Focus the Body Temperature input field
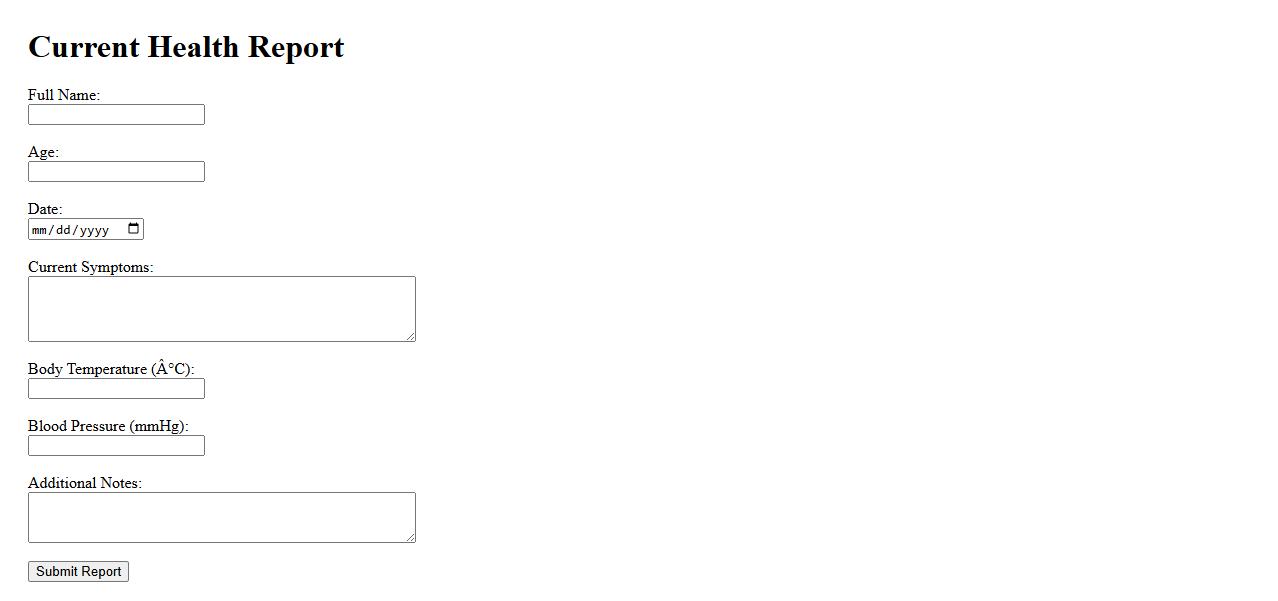1278x601 pixels. point(116,389)
